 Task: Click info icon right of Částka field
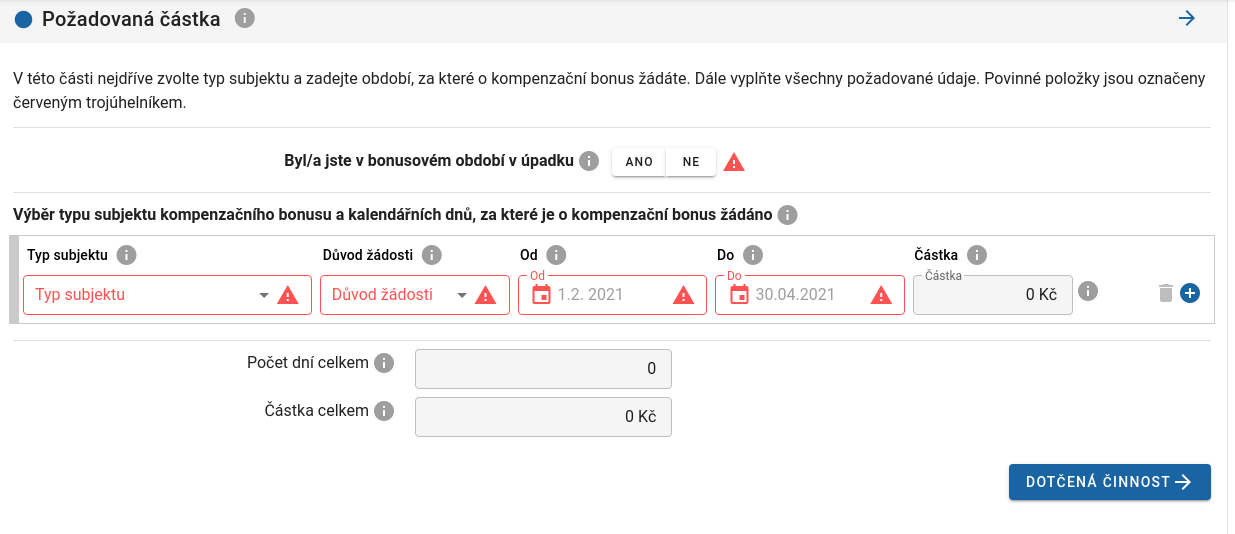coord(1089,291)
